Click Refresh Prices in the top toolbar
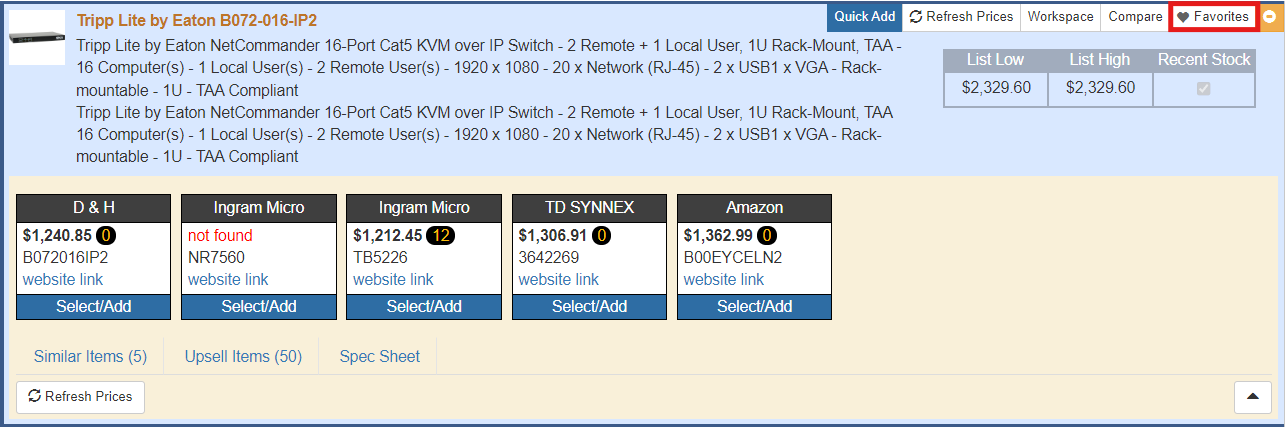The image size is (1285, 427). [961, 17]
